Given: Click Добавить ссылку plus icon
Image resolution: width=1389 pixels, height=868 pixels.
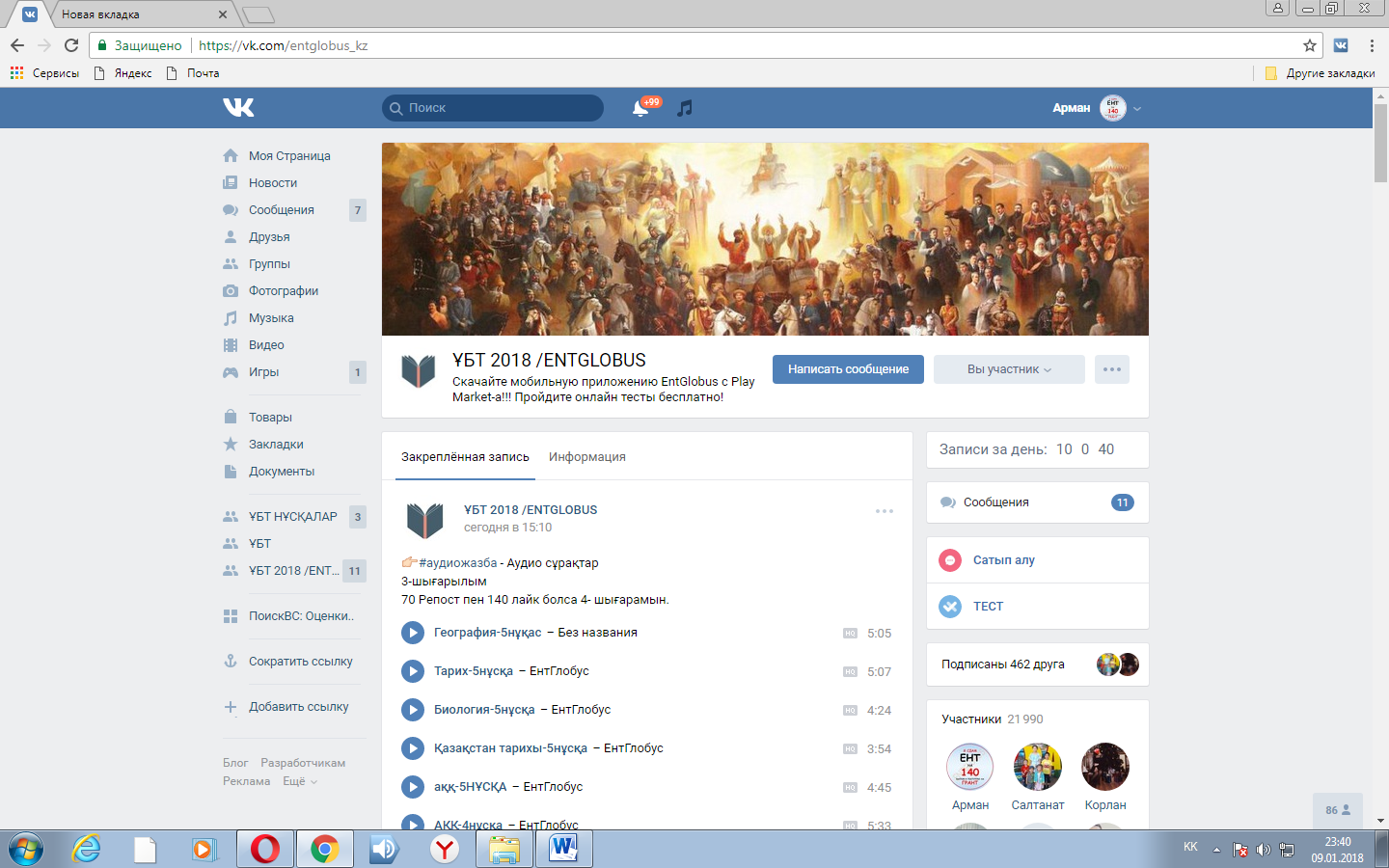Looking at the screenshot, I should click(231, 707).
